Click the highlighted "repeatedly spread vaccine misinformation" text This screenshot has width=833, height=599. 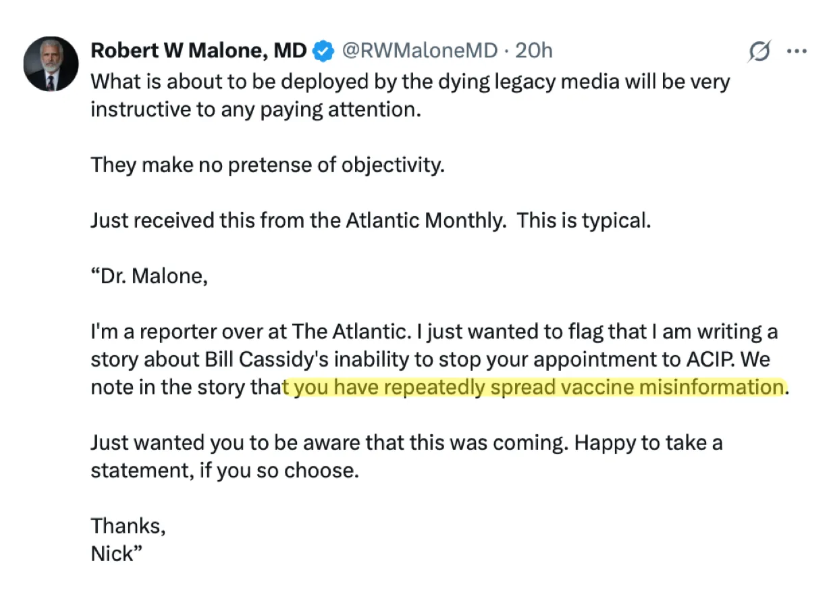[x=535, y=387]
